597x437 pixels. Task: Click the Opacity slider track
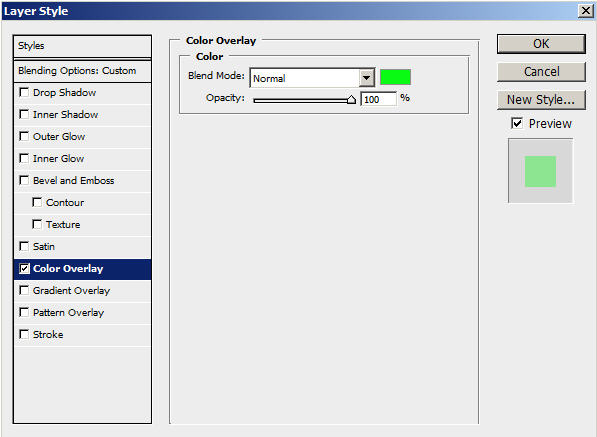click(x=305, y=100)
